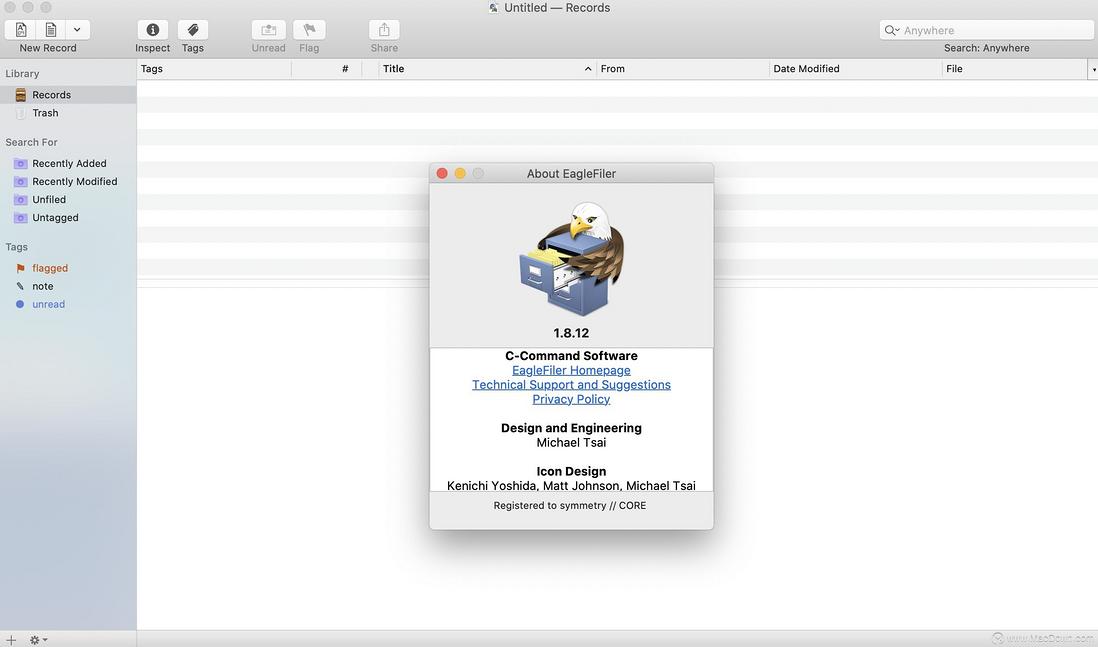This screenshot has width=1098, height=647.
Task: Open the Recently Added smart folder
Action: pyautogui.click(x=68, y=163)
